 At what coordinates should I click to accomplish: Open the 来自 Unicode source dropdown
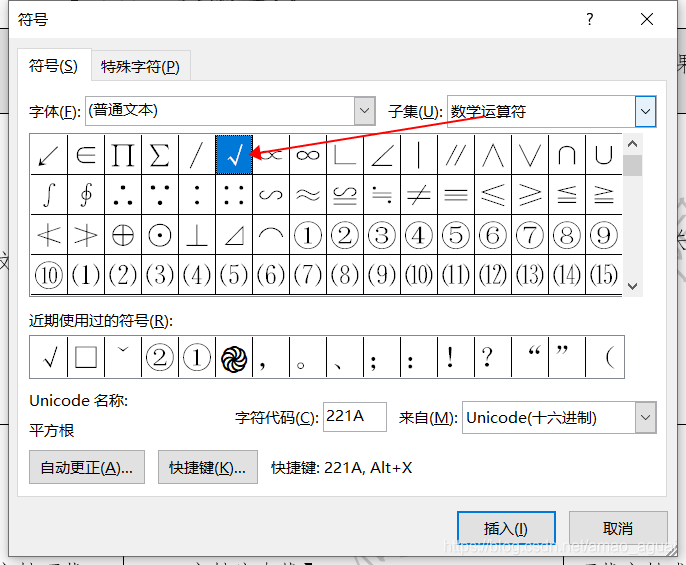(x=645, y=418)
